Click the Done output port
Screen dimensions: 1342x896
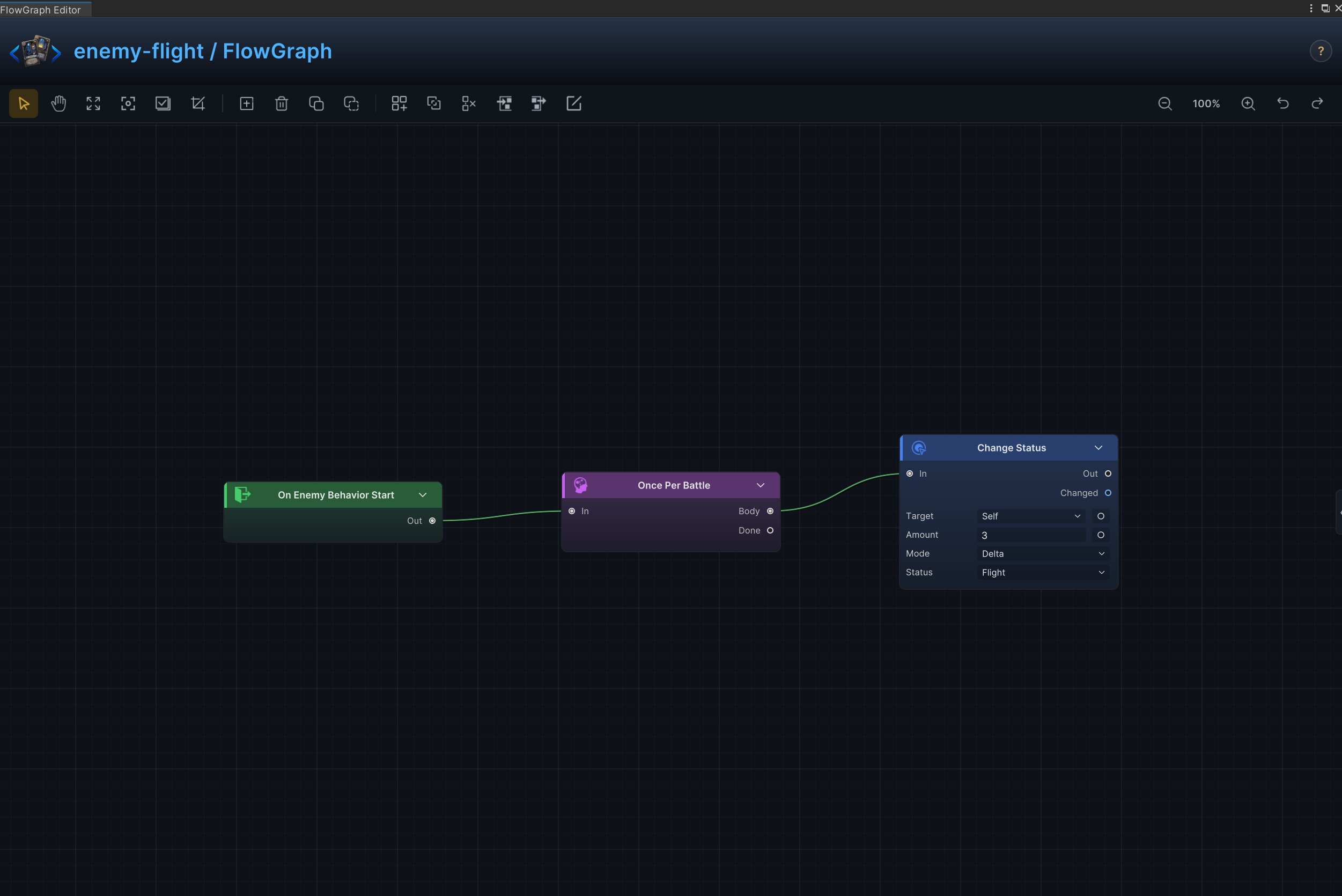tap(770, 530)
